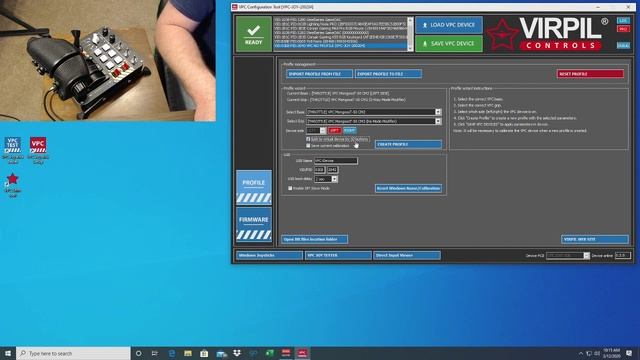Click the red RESET PROFILE button

(x=590, y=74)
